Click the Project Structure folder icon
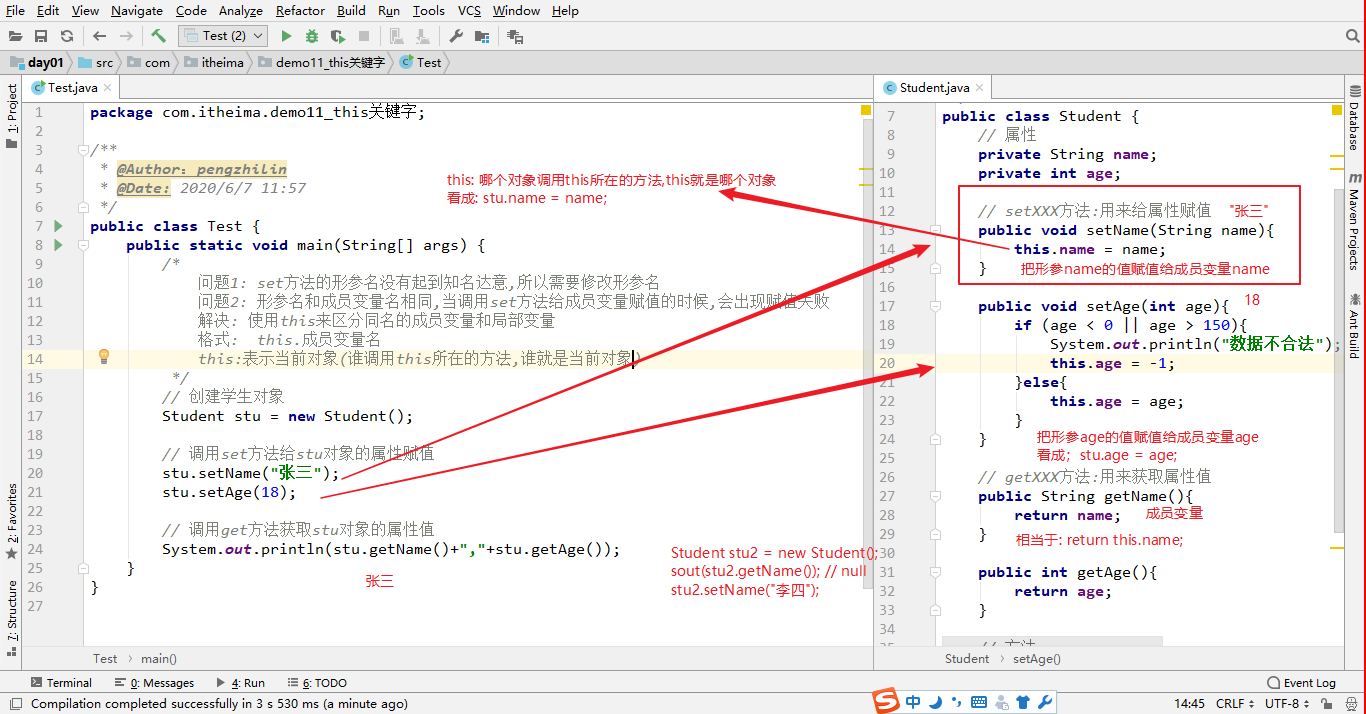1366x714 pixels. (482, 36)
